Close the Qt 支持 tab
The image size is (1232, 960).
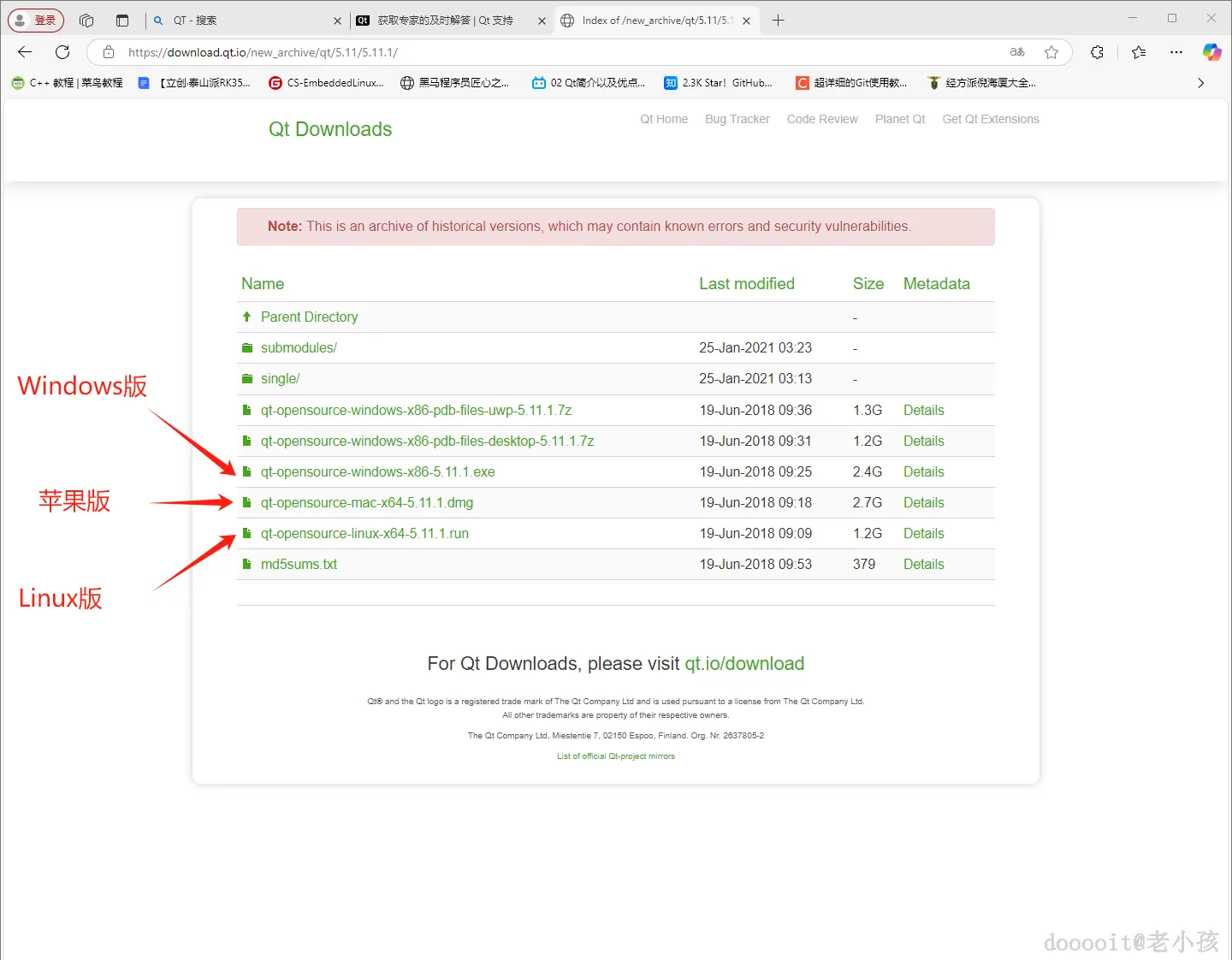point(542,21)
